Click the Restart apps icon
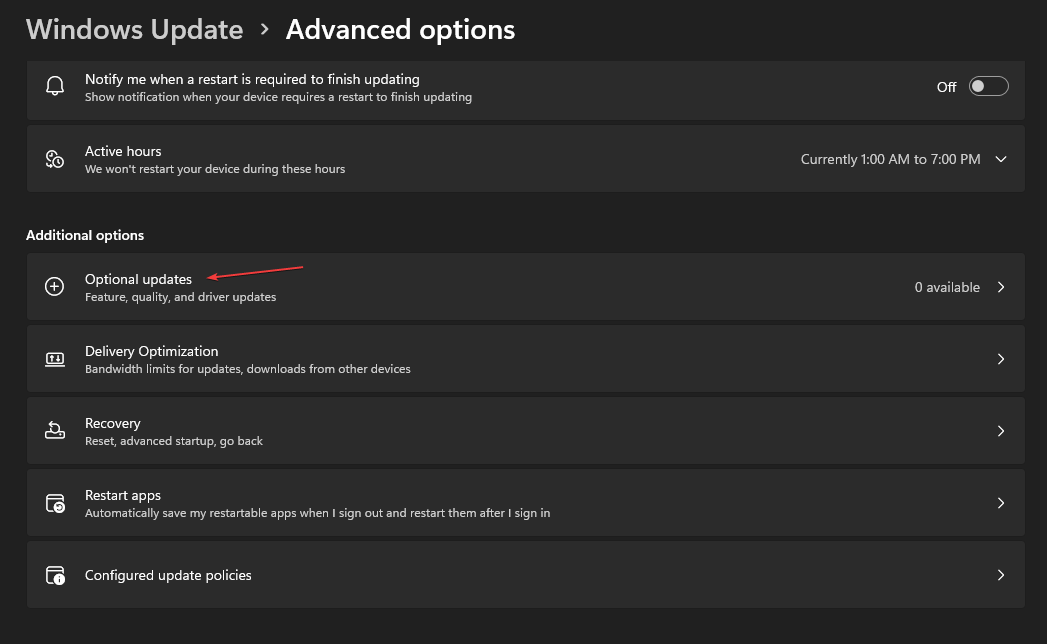 pos(55,503)
